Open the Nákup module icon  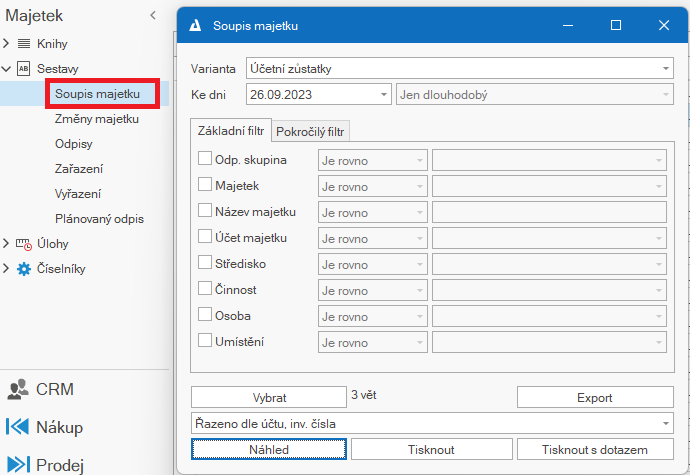click(18, 427)
